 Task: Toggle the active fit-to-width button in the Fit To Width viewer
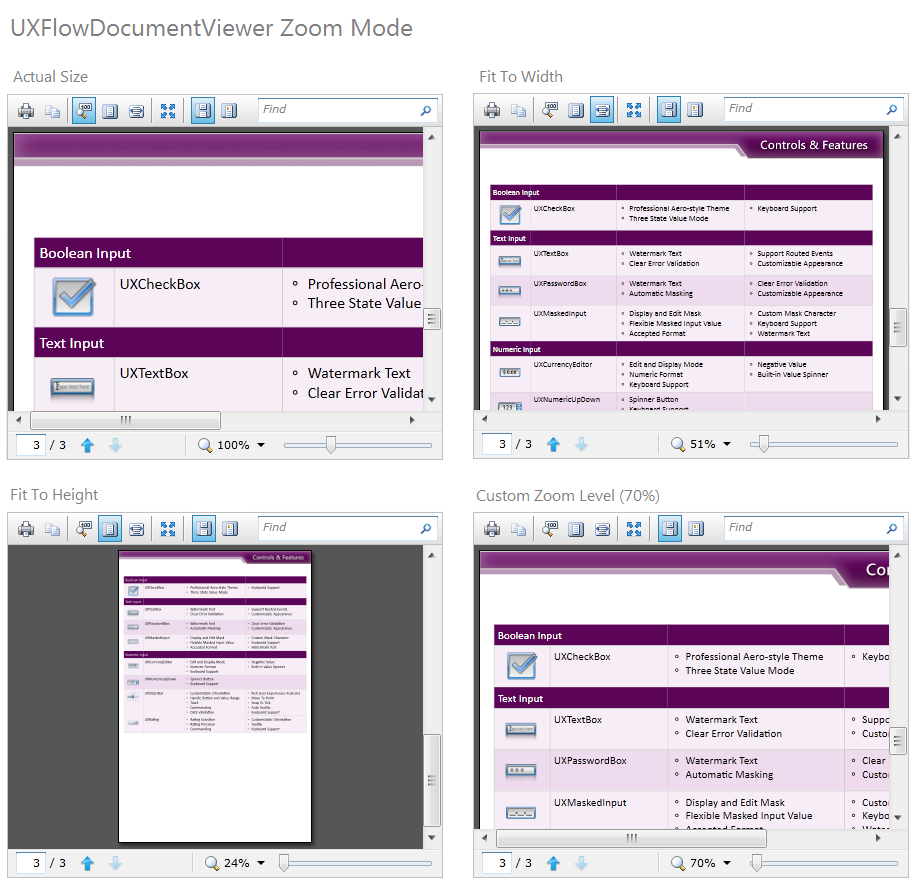click(602, 110)
